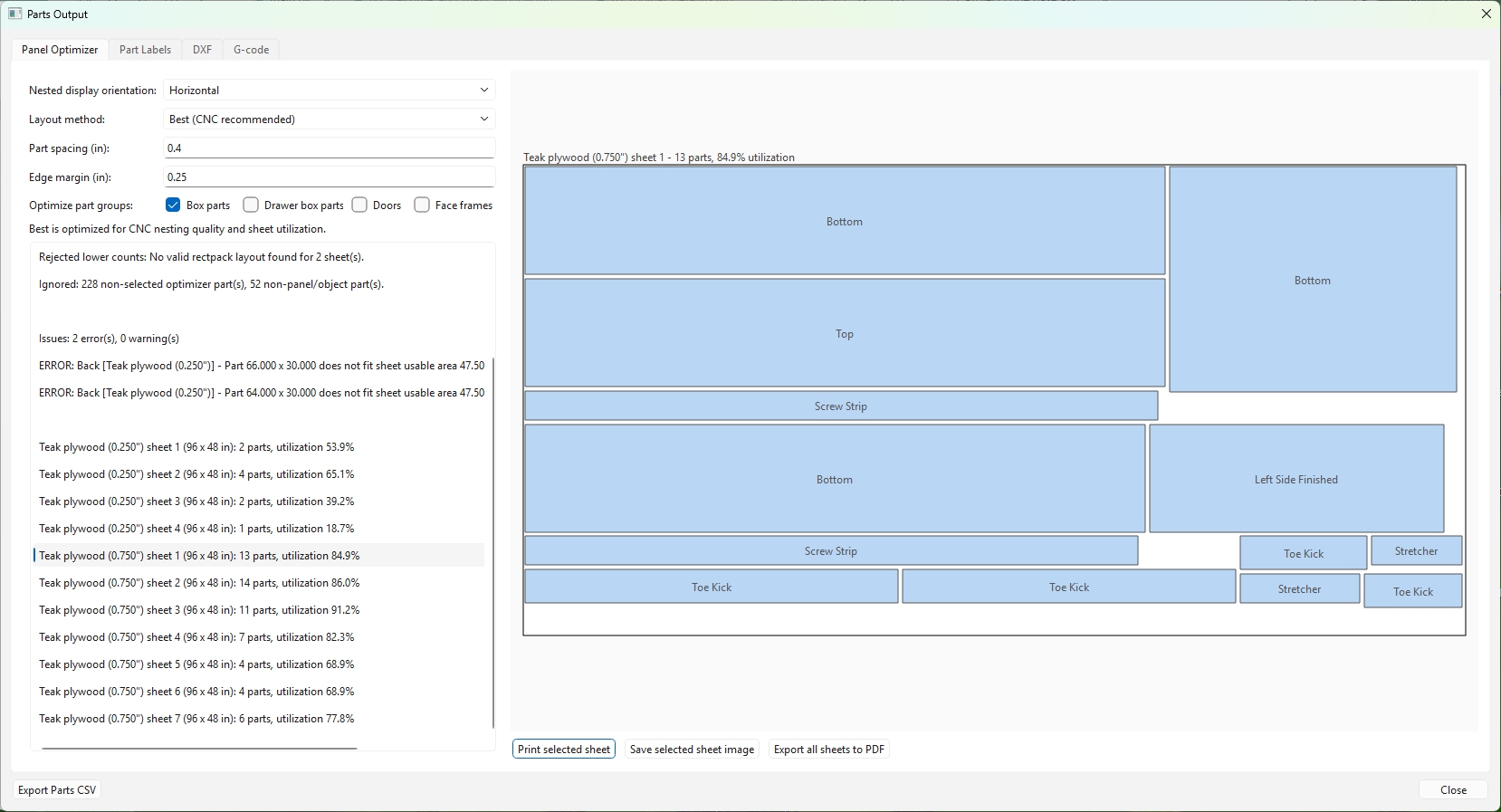Click the Parts Output window icon
The width and height of the screenshot is (1501, 812).
click(14, 14)
